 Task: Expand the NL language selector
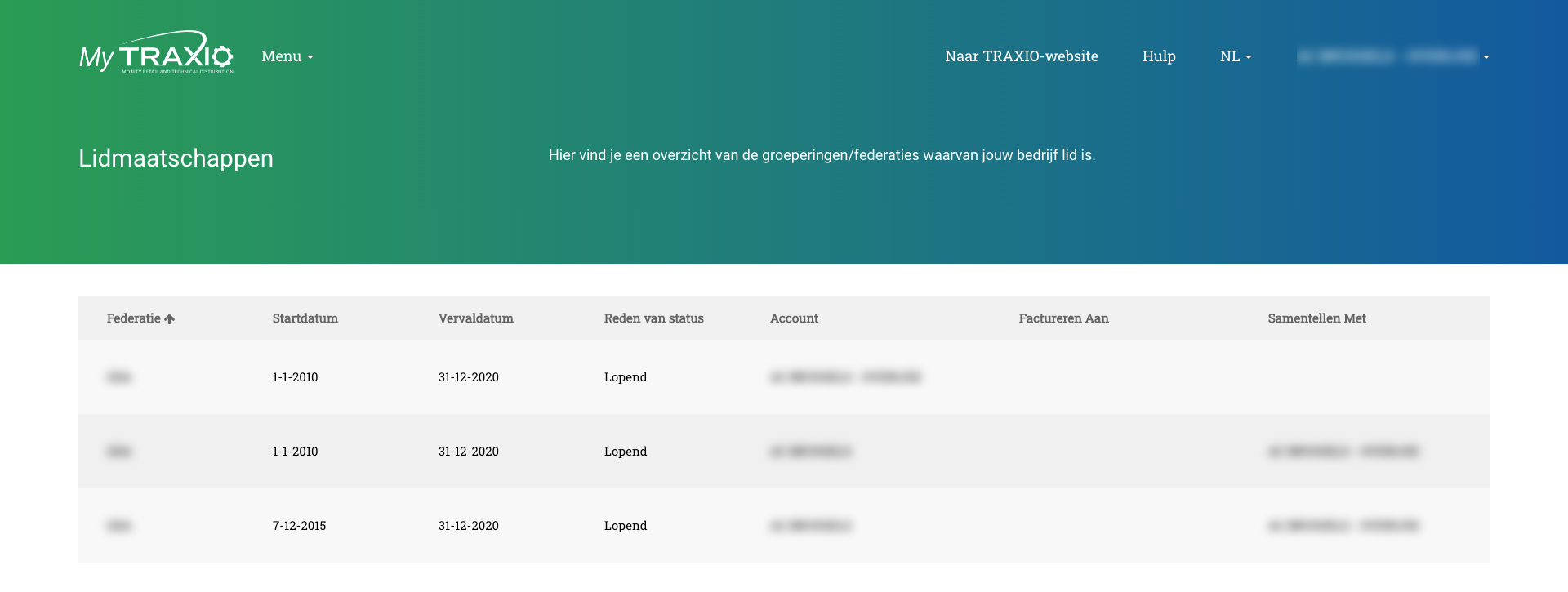(x=1235, y=56)
